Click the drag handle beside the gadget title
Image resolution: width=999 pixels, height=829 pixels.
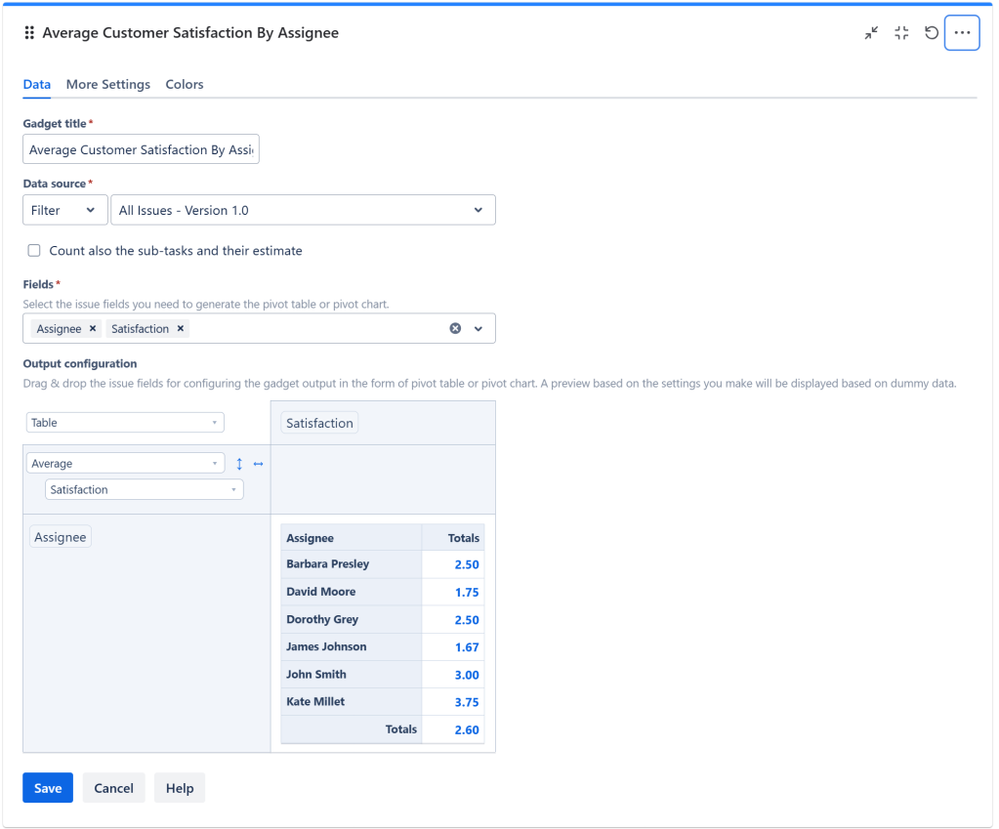(29, 32)
